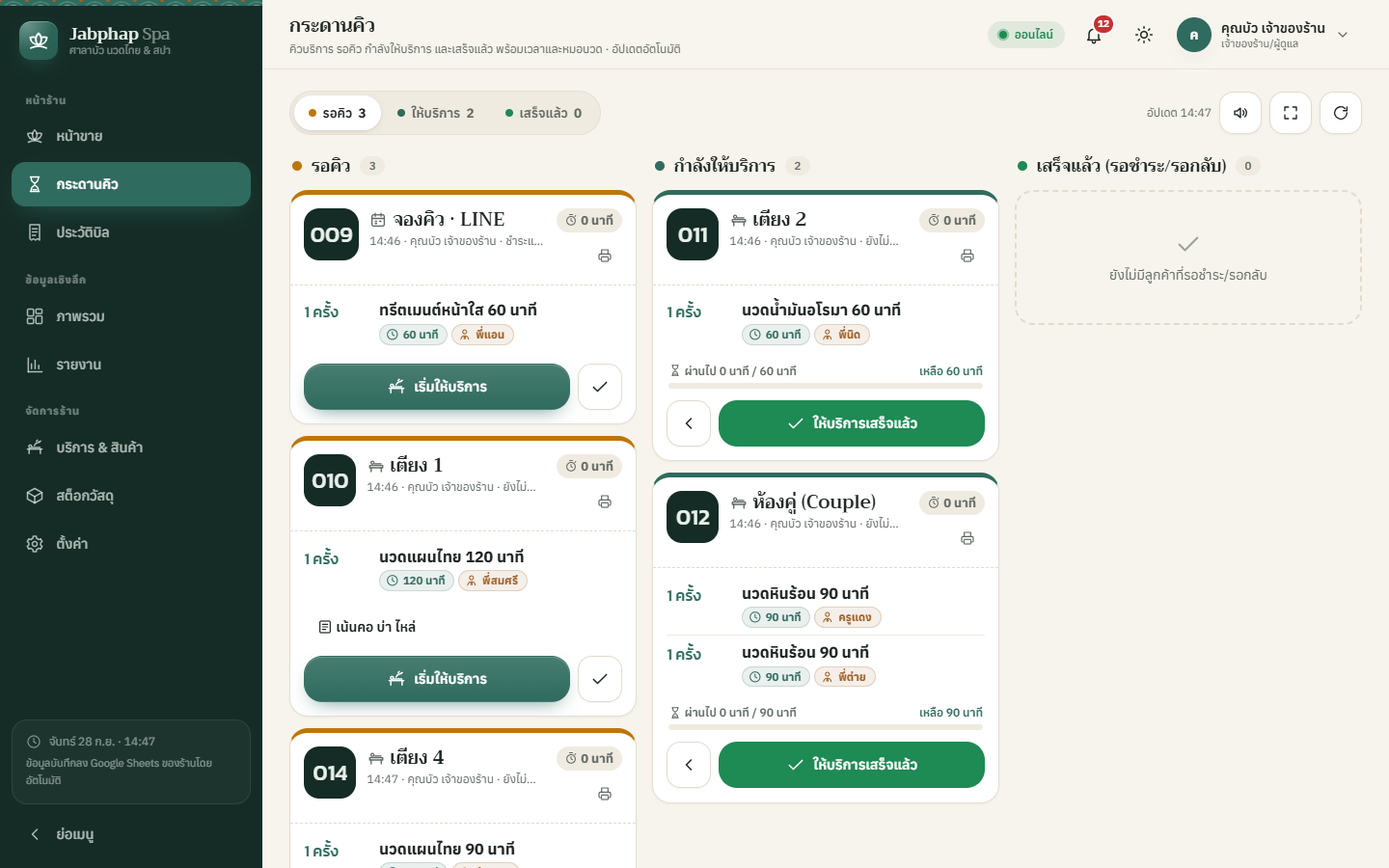Open ภาพรวม dashboard in sidebar
This screenshot has width=1389, height=868.
(x=131, y=316)
